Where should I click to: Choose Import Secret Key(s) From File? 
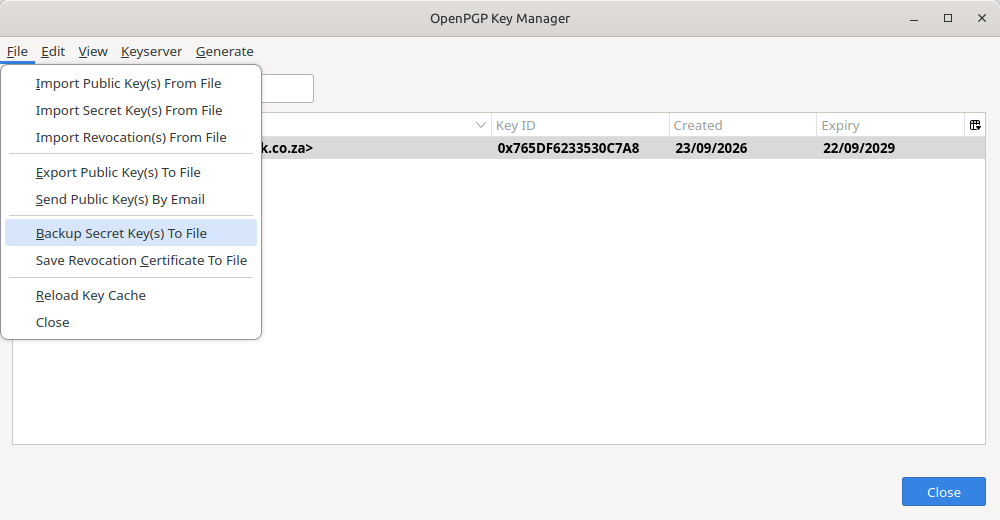coord(131,110)
